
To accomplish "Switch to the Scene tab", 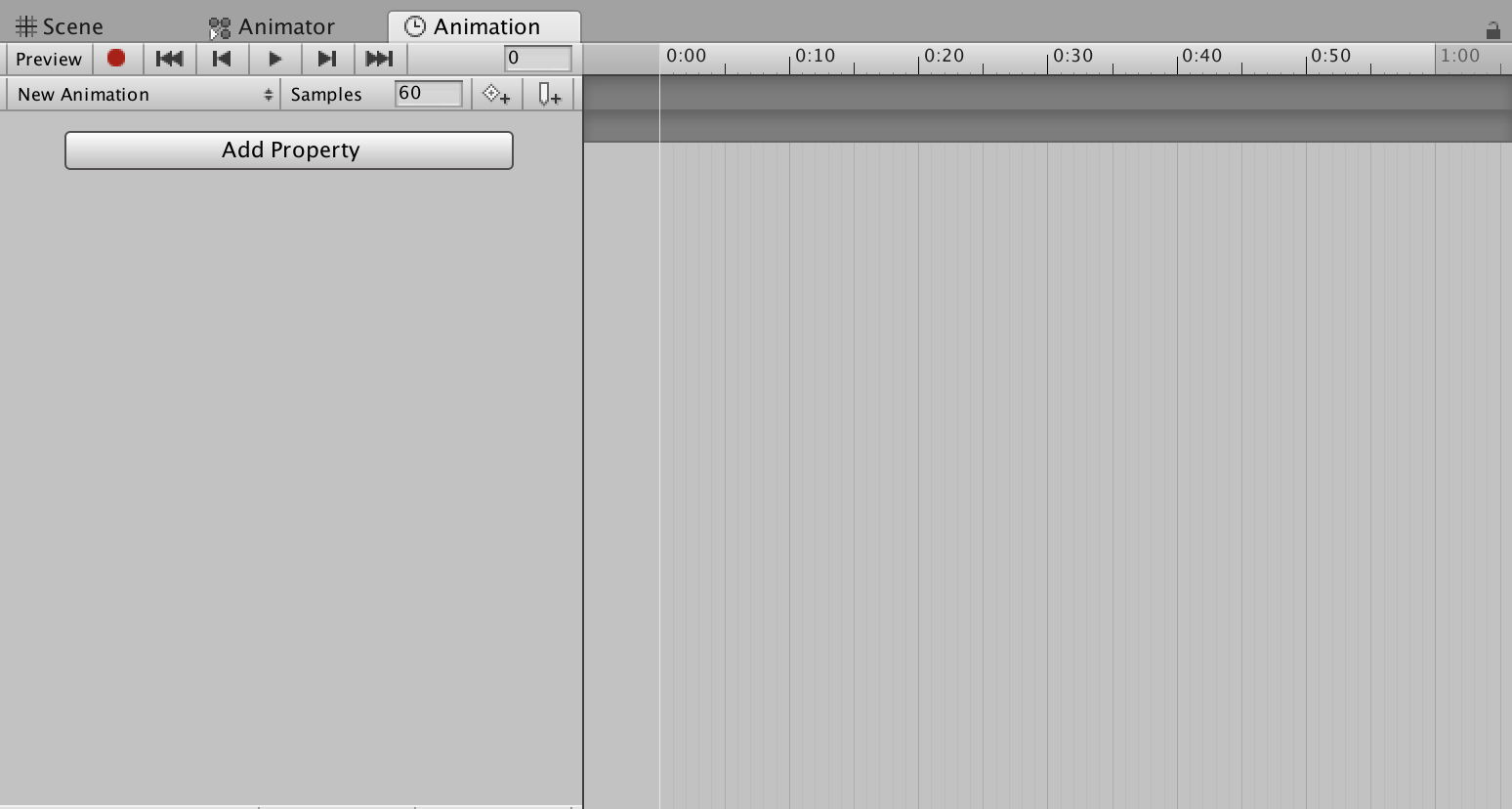I will point(60,26).
